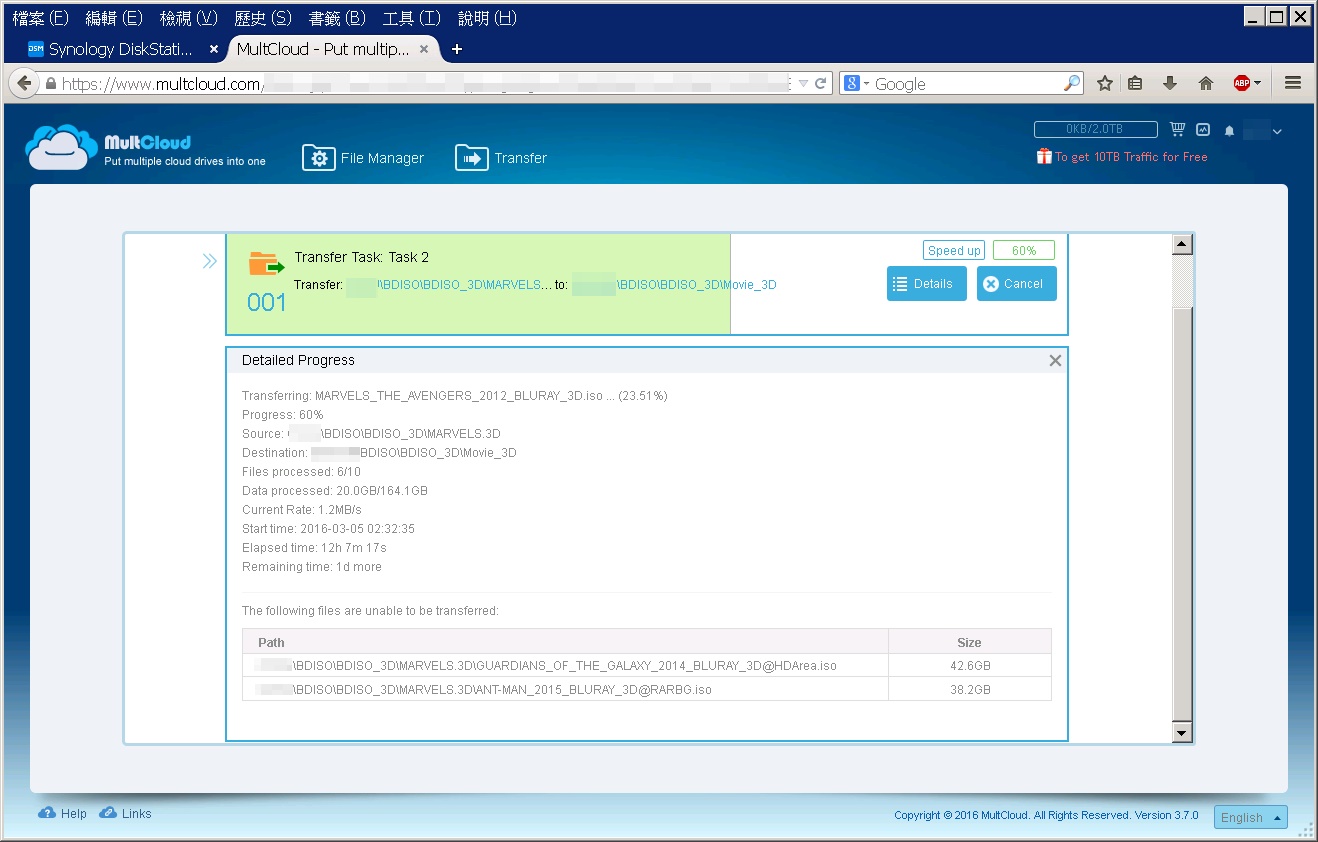This screenshot has width=1318, height=842.
Task: Click the 42.6GB size cell
Action: pyautogui.click(x=970, y=665)
